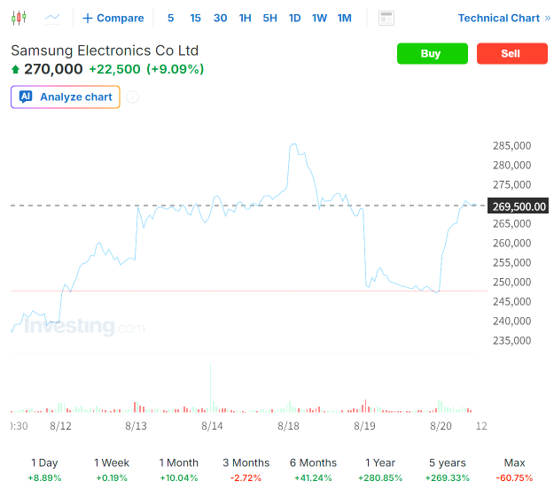The height and width of the screenshot is (489, 554).
Task: Click the 8/12 date axis label
Action: click(60, 426)
